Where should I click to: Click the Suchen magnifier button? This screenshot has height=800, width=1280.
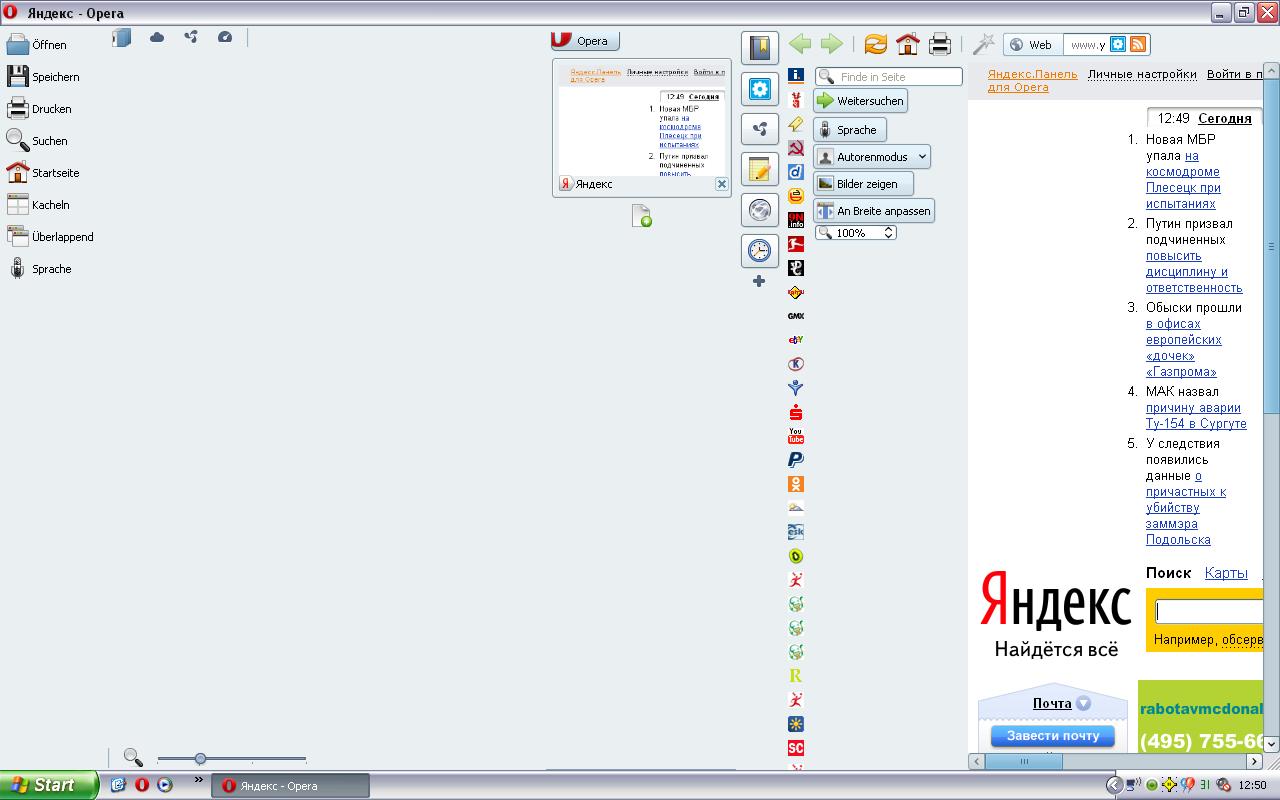point(37,140)
